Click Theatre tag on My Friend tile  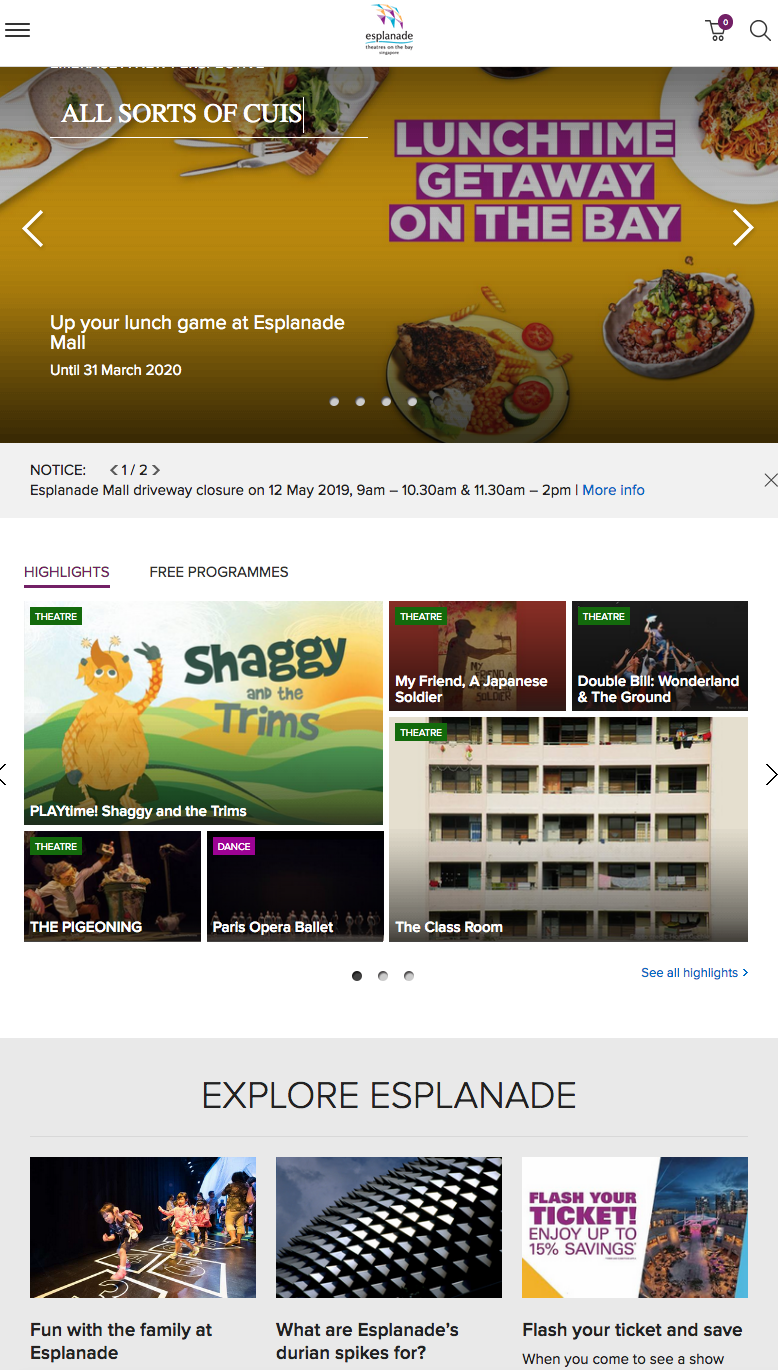421,617
